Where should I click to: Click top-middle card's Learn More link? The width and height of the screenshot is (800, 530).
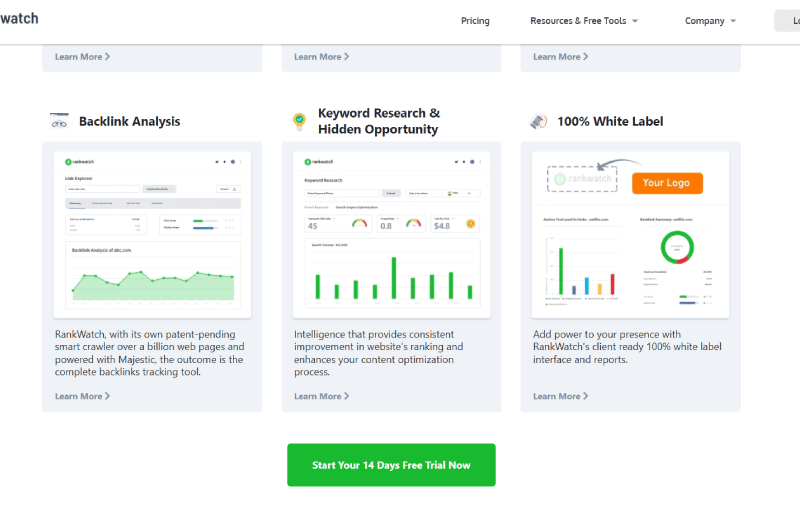coord(321,57)
